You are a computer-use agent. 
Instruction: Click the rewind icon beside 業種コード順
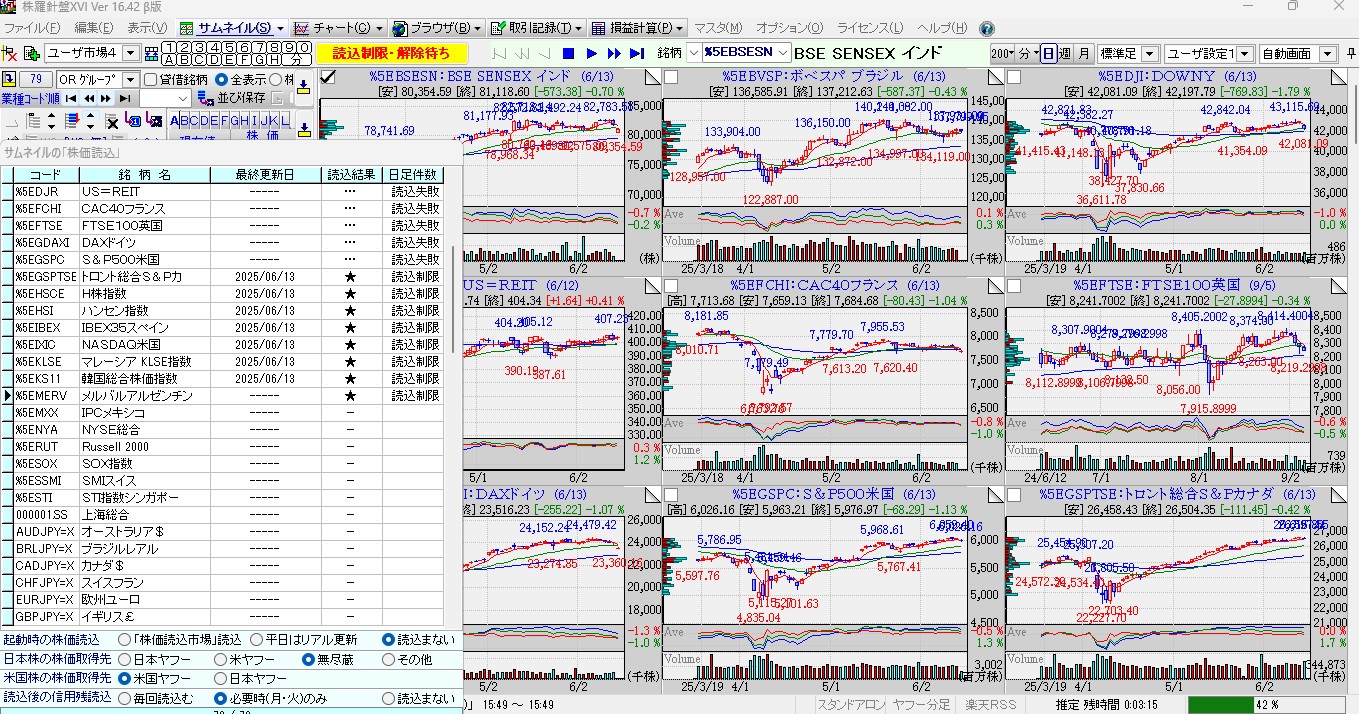coord(89,98)
